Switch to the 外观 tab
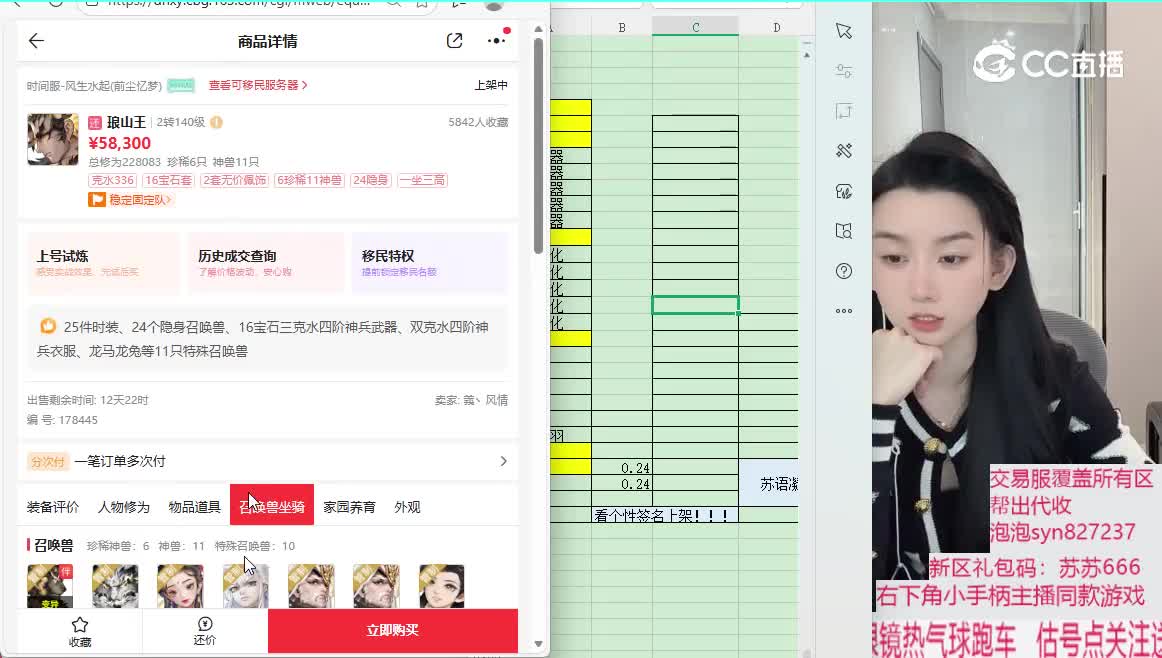 (408, 507)
